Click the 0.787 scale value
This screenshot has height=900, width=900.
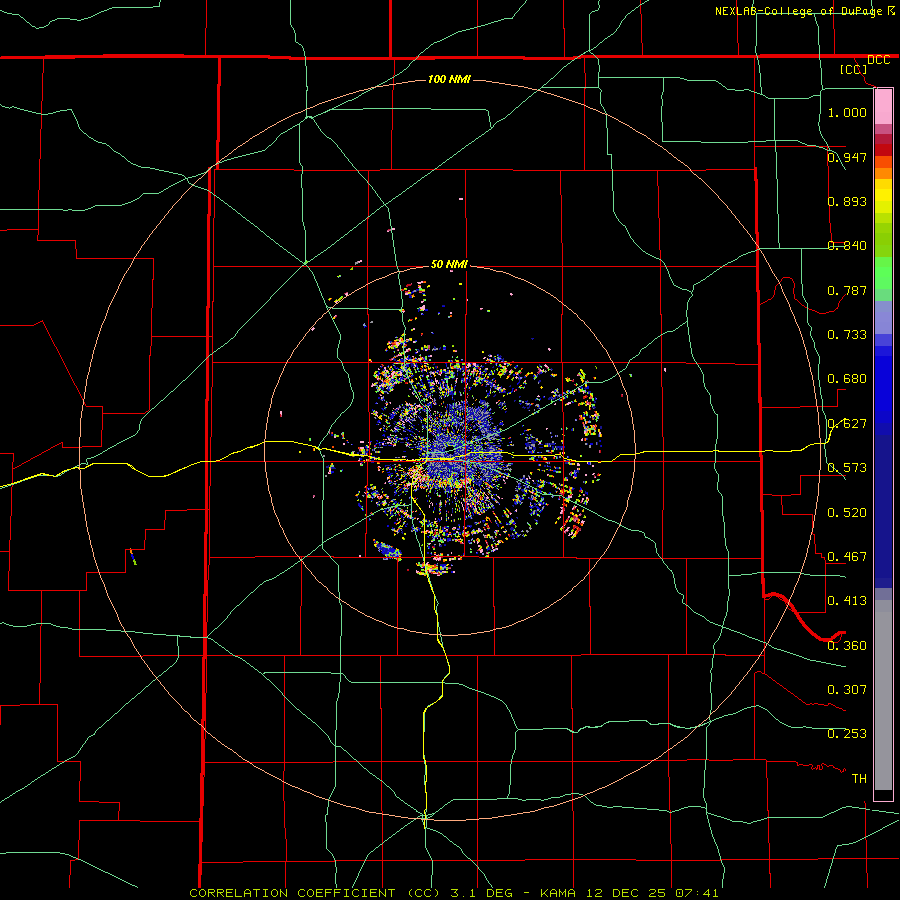(x=847, y=290)
